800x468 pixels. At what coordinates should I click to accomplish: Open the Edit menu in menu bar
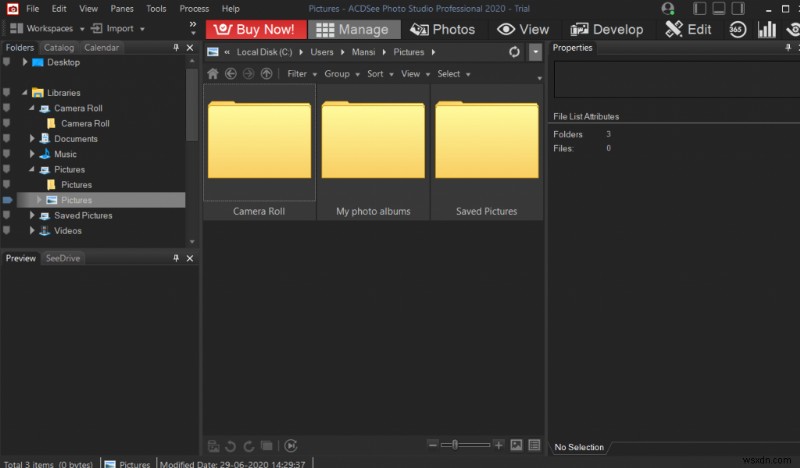coord(59,9)
